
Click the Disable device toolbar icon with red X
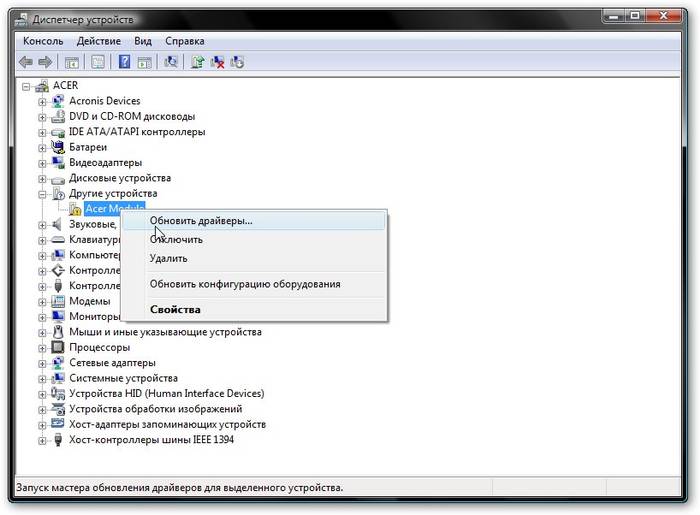coord(217,62)
